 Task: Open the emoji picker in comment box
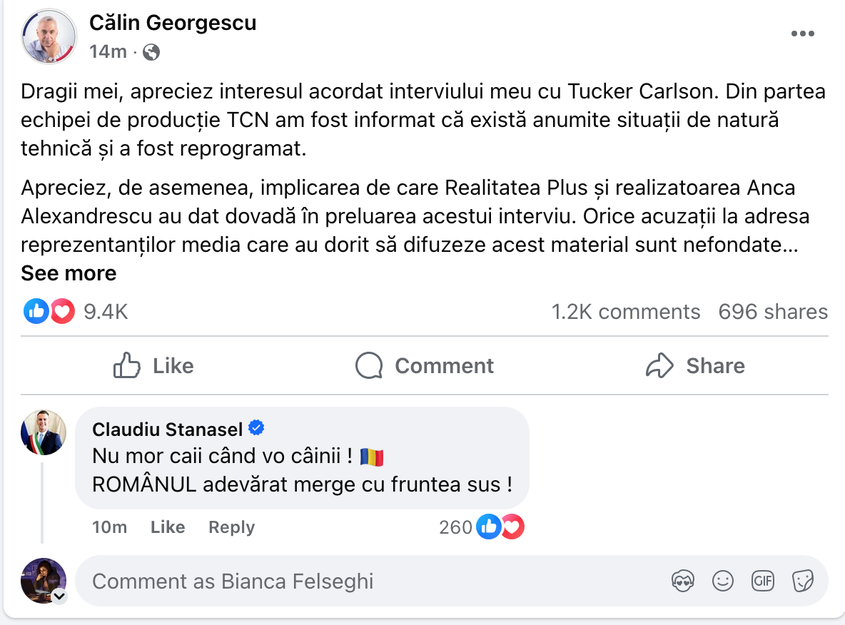[x=722, y=581]
